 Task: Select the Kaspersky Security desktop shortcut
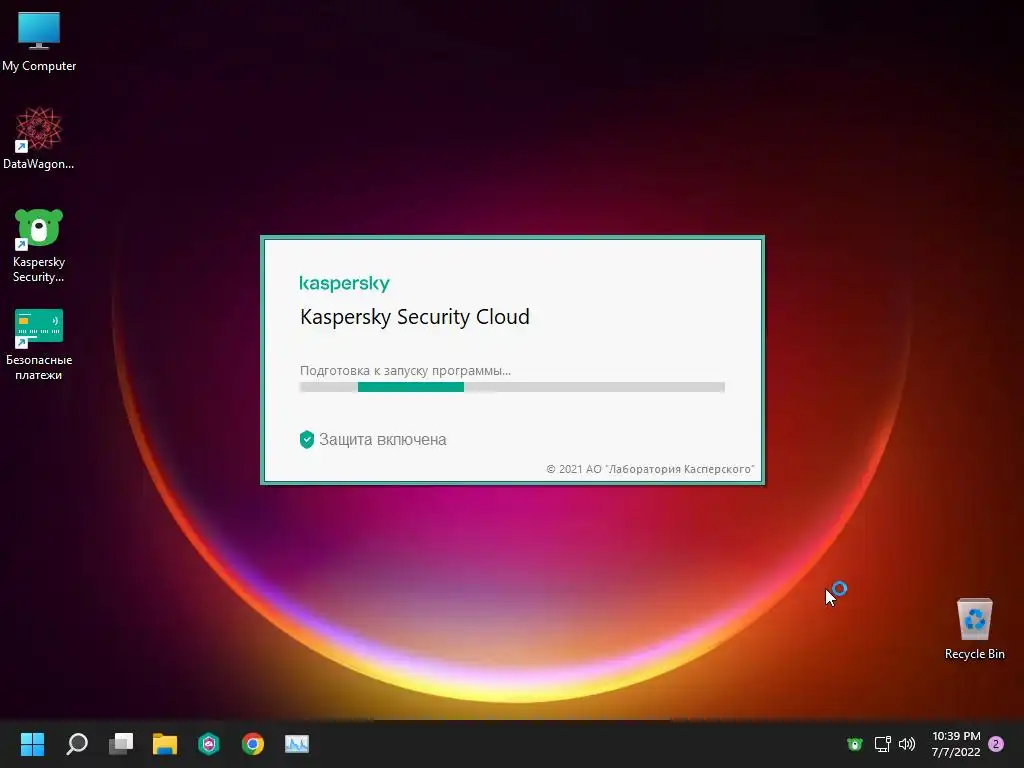[39, 246]
